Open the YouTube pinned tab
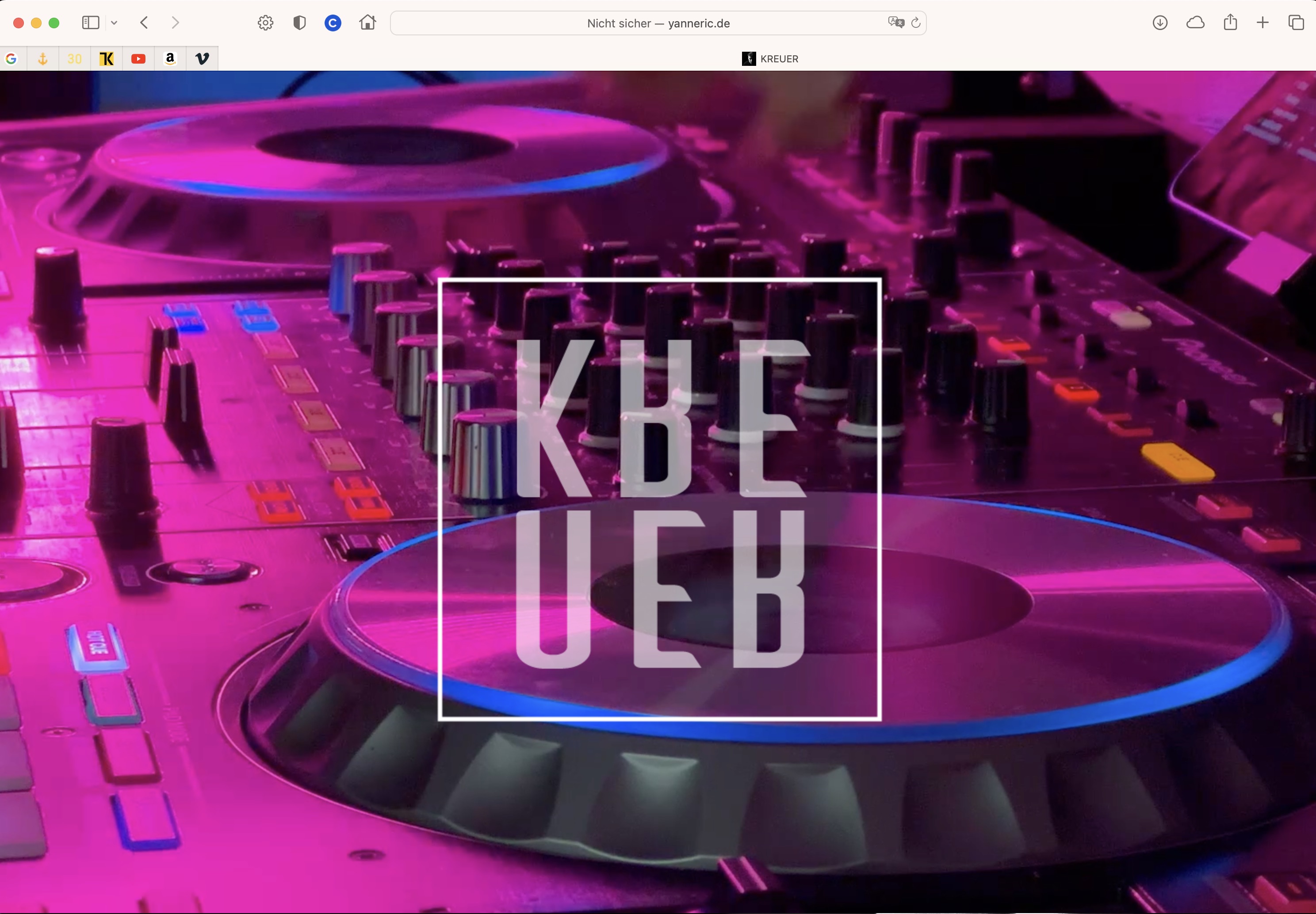The image size is (1316, 914). point(138,58)
